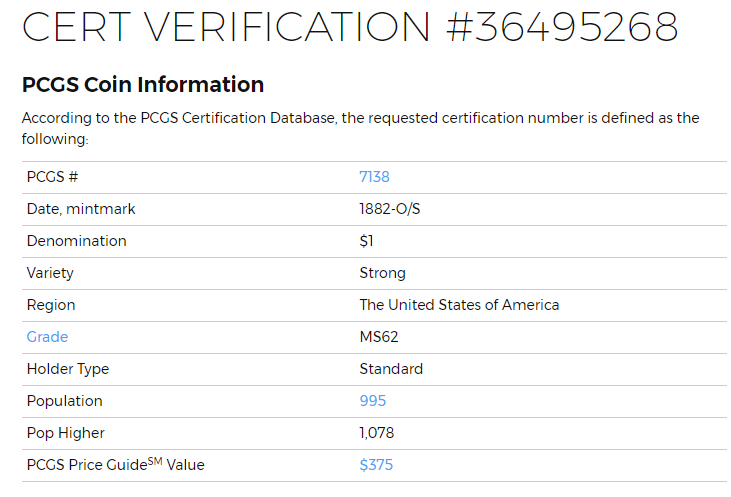Click the Denomination row label
Viewport: 731px width, 497px height.
76,241
